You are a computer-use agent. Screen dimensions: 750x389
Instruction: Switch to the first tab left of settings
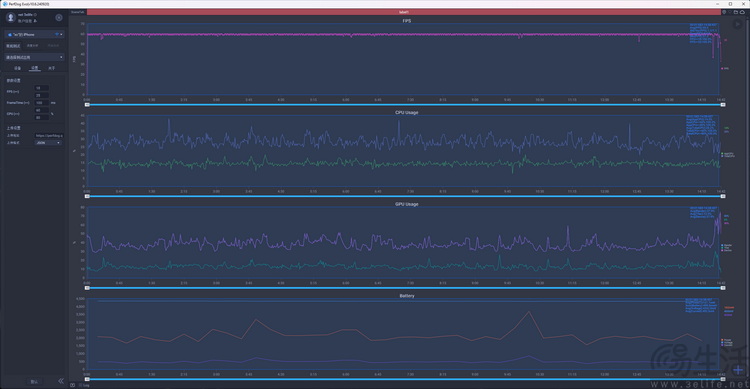(x=17, y=68)
